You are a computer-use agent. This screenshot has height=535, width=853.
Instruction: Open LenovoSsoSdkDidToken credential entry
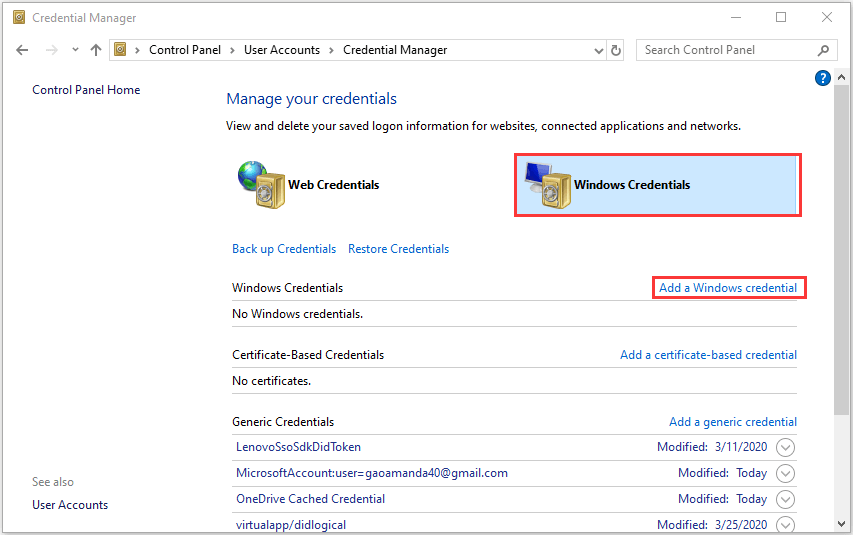(x=298, y=447)
